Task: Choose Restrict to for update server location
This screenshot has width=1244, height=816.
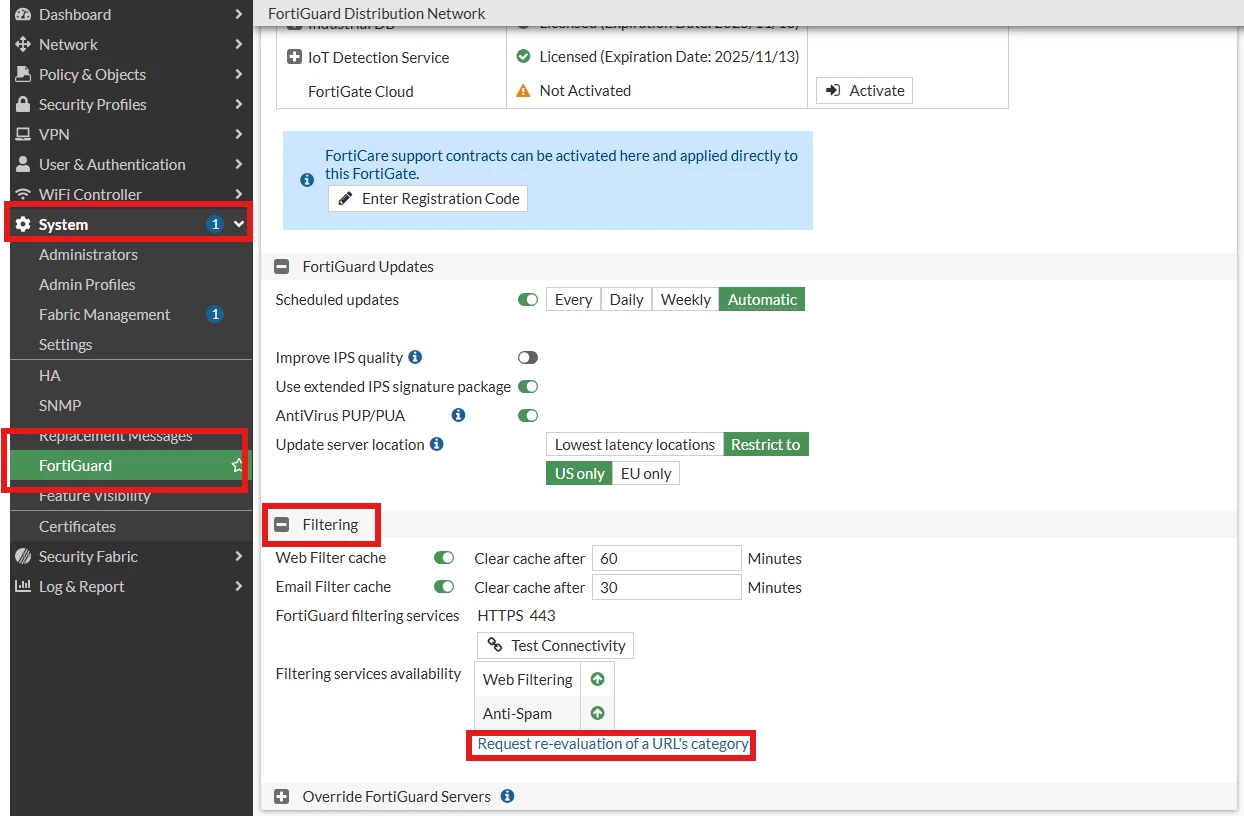Action: coord(766,444)
